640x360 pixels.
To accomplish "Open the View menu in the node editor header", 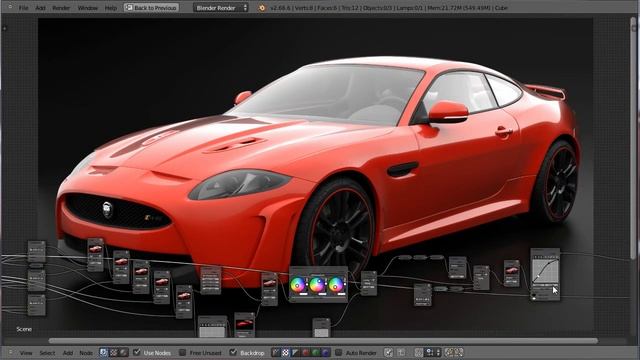I will (26, 353).
